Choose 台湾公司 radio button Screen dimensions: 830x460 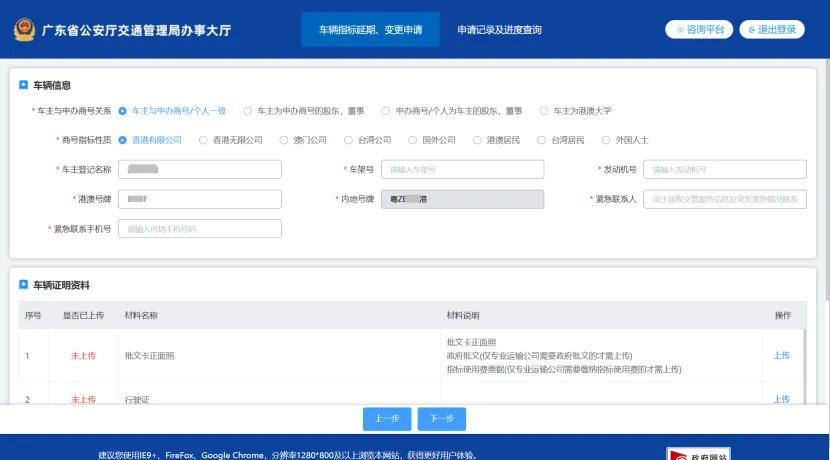pyautogui.click(x=348, y=140)
